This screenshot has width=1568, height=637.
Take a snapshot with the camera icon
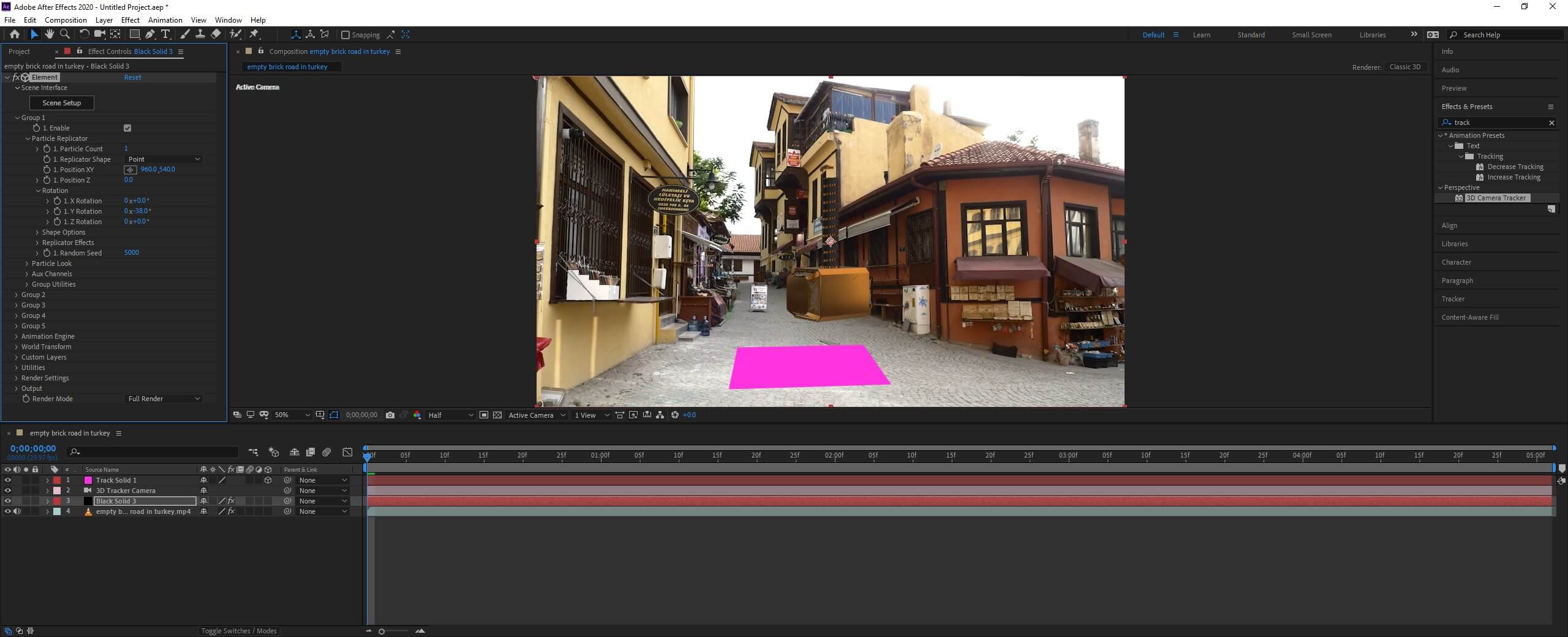[390, 415]
